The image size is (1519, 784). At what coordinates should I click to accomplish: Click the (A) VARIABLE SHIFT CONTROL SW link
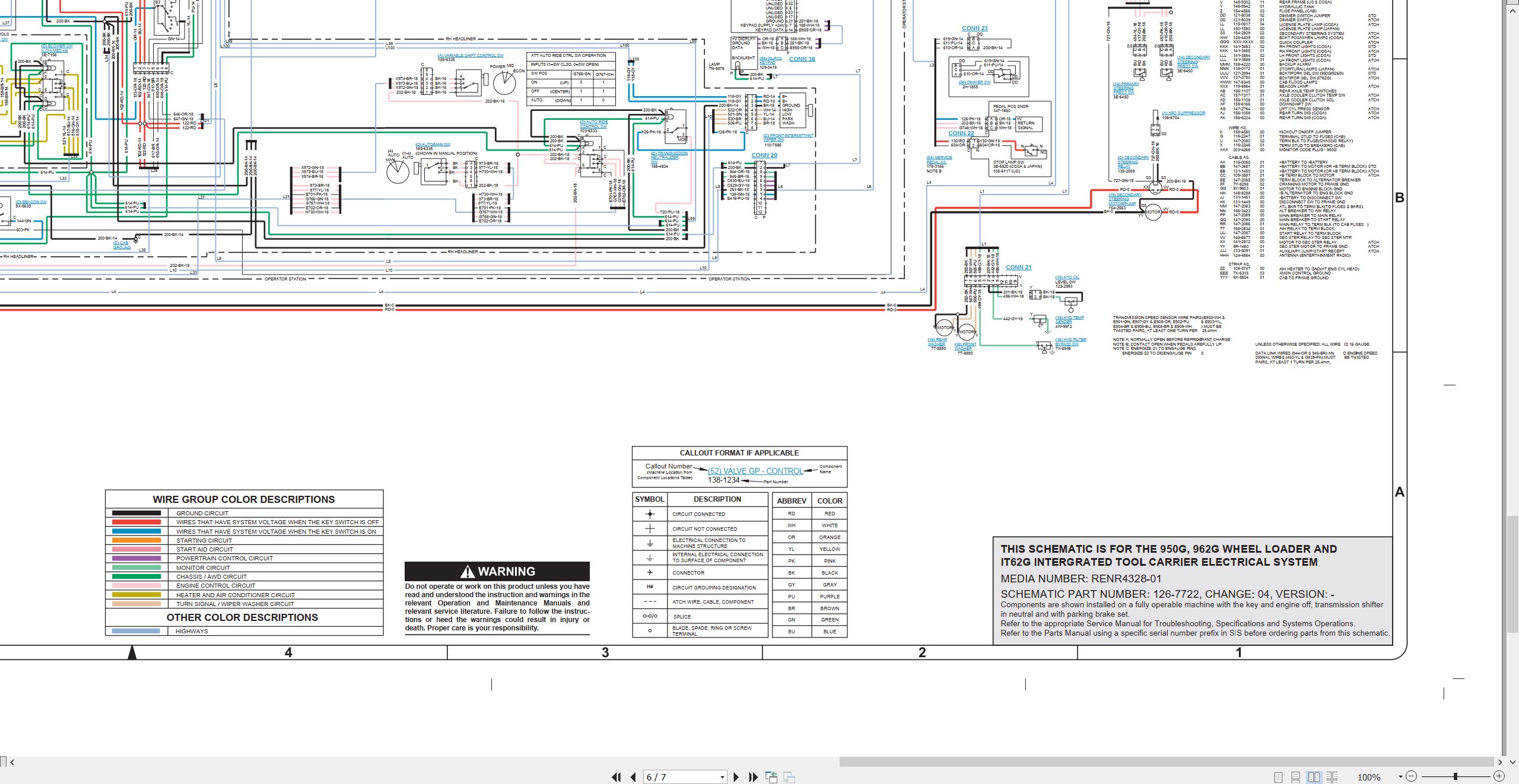coord(471,55)
